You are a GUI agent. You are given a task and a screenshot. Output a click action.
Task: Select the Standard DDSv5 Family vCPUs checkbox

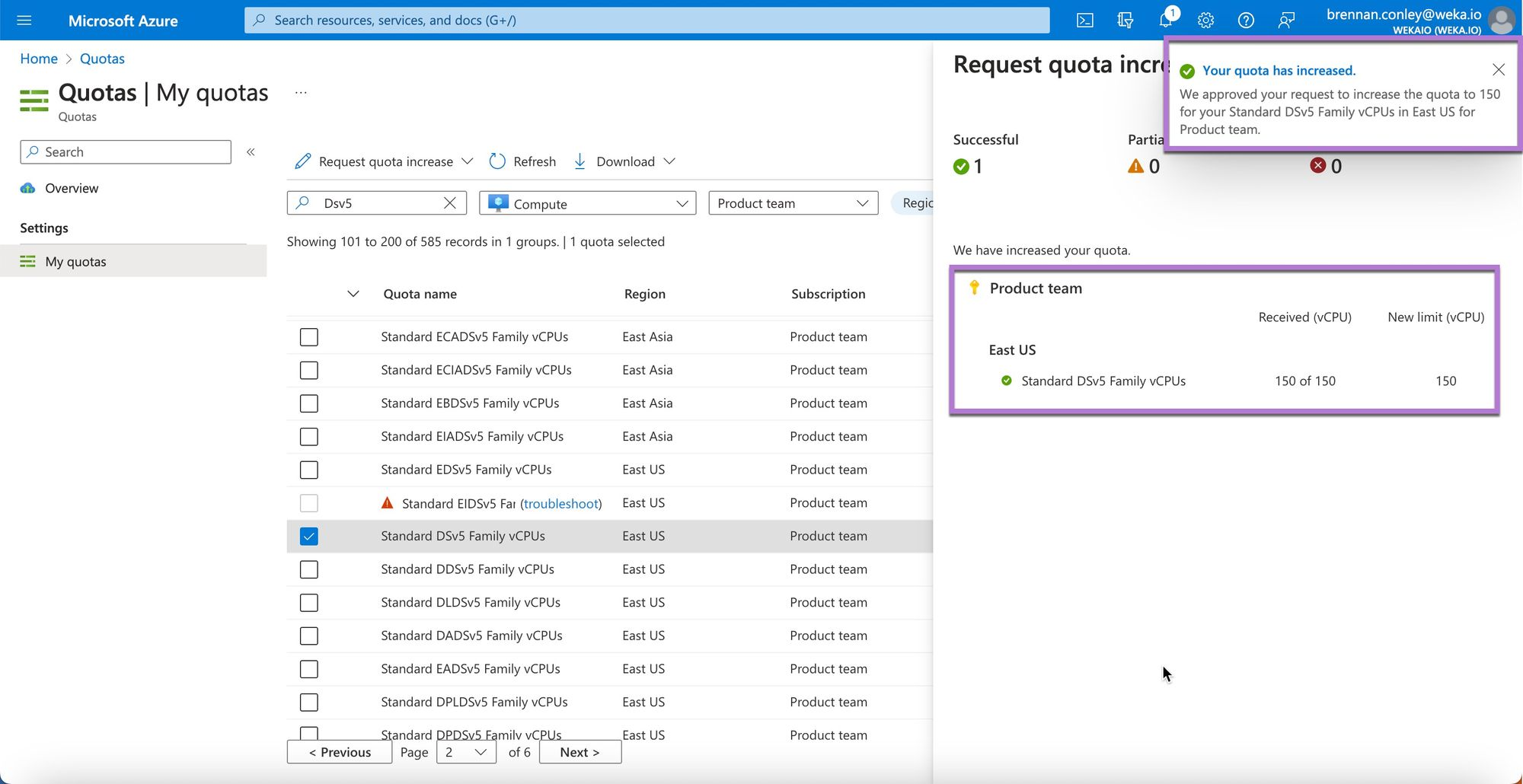[308, 569]
